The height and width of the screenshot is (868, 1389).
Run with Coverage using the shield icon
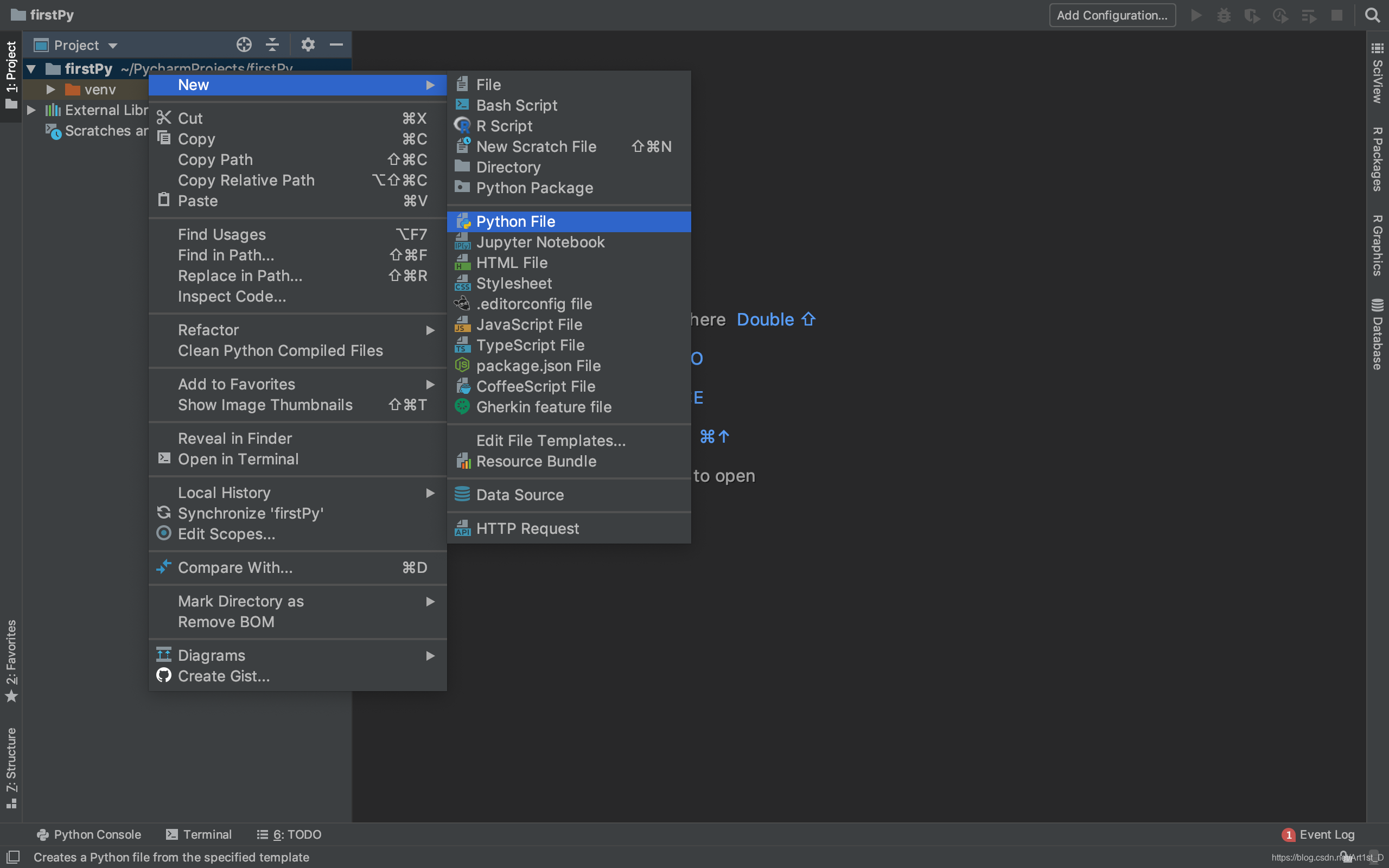pos(1252,16)
